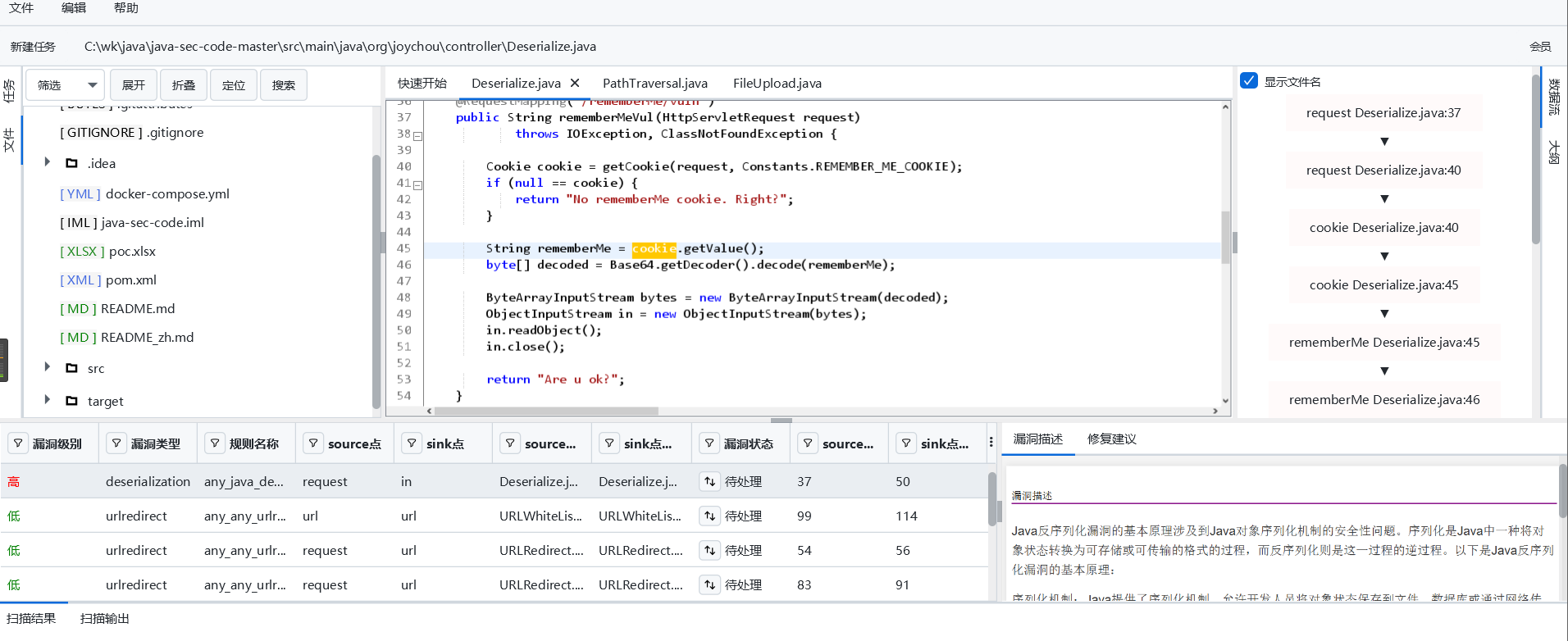Click the 折叠 button
This screenshot has height=641, width=1568.
(x=184, y=85)
